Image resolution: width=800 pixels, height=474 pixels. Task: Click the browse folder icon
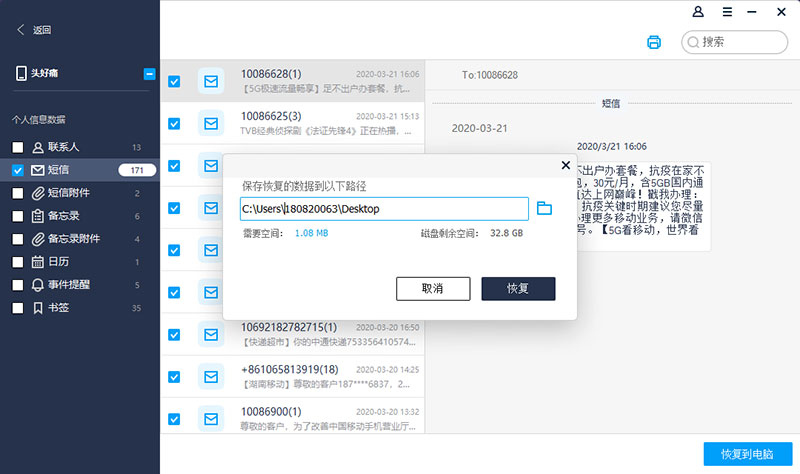[544, 208]
